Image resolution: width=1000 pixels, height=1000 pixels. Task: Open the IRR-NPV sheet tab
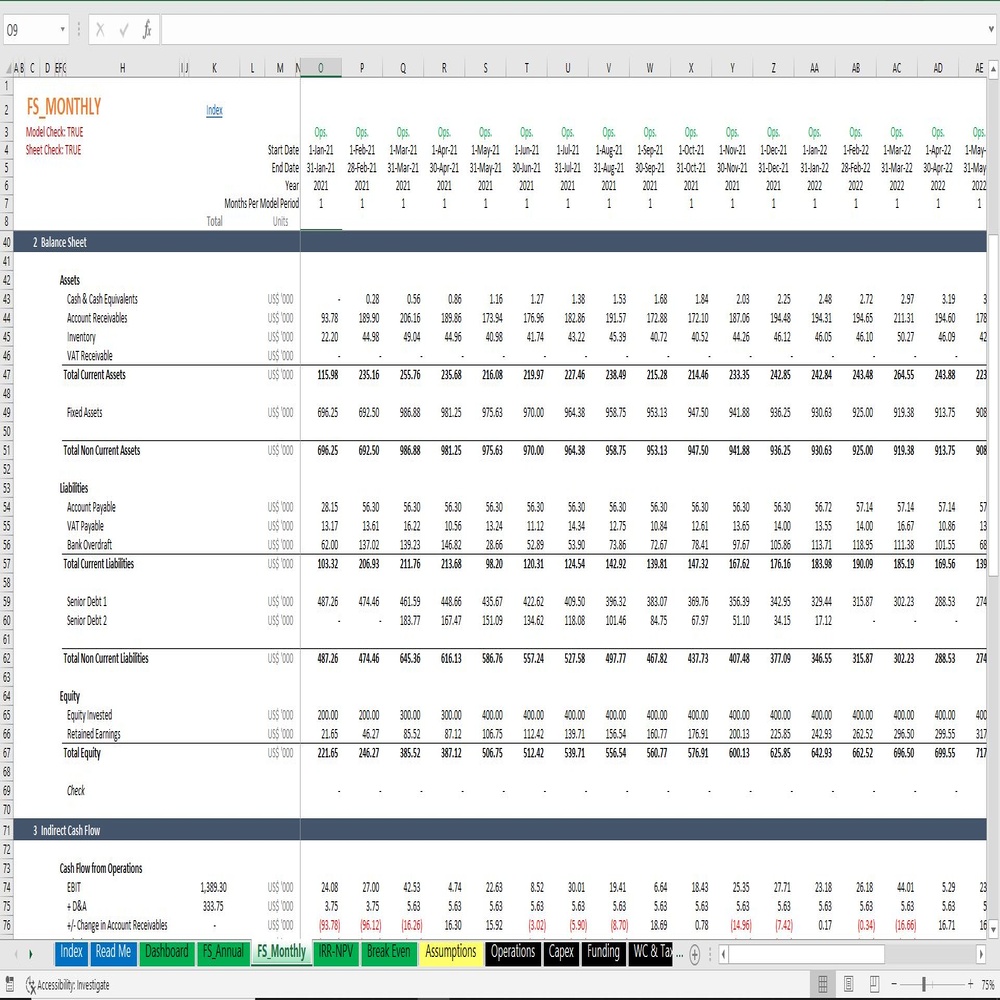(x=335, y=952)
